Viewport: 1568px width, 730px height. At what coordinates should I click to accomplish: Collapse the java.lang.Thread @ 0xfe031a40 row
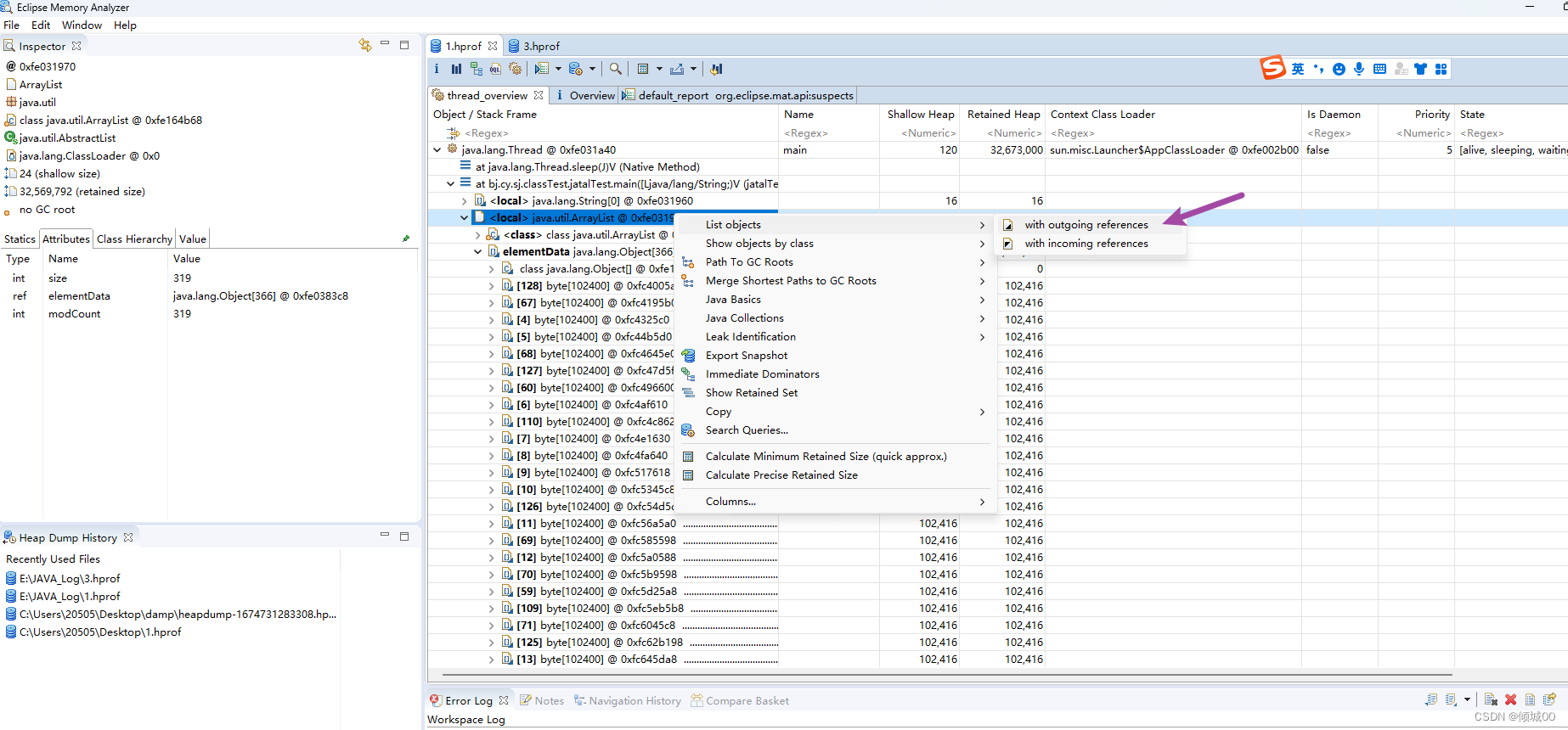coord(437,149)
